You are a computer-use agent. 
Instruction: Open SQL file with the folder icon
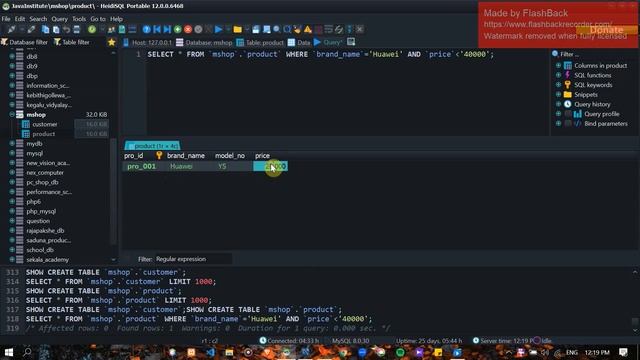pyautogui.click(x=238, y=29)
